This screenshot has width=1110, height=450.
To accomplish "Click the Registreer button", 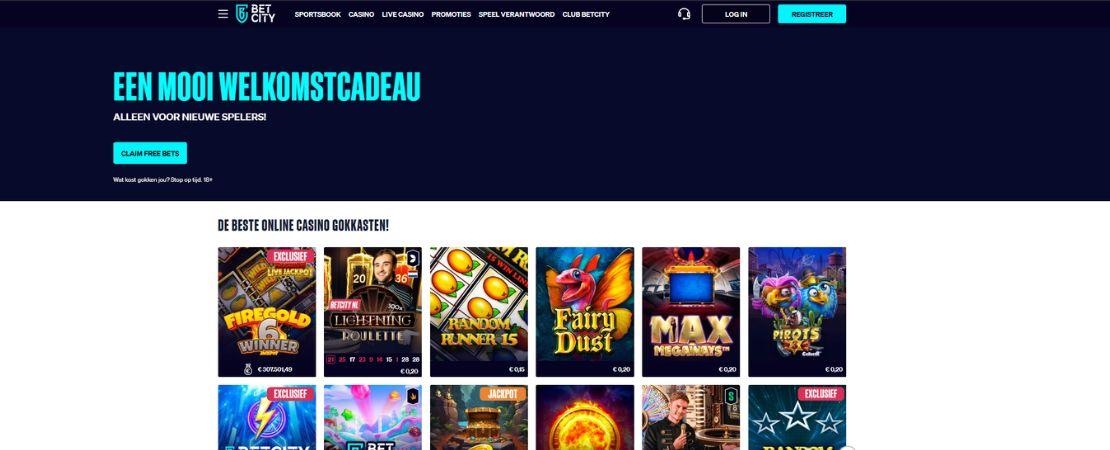I will point(812,14).
